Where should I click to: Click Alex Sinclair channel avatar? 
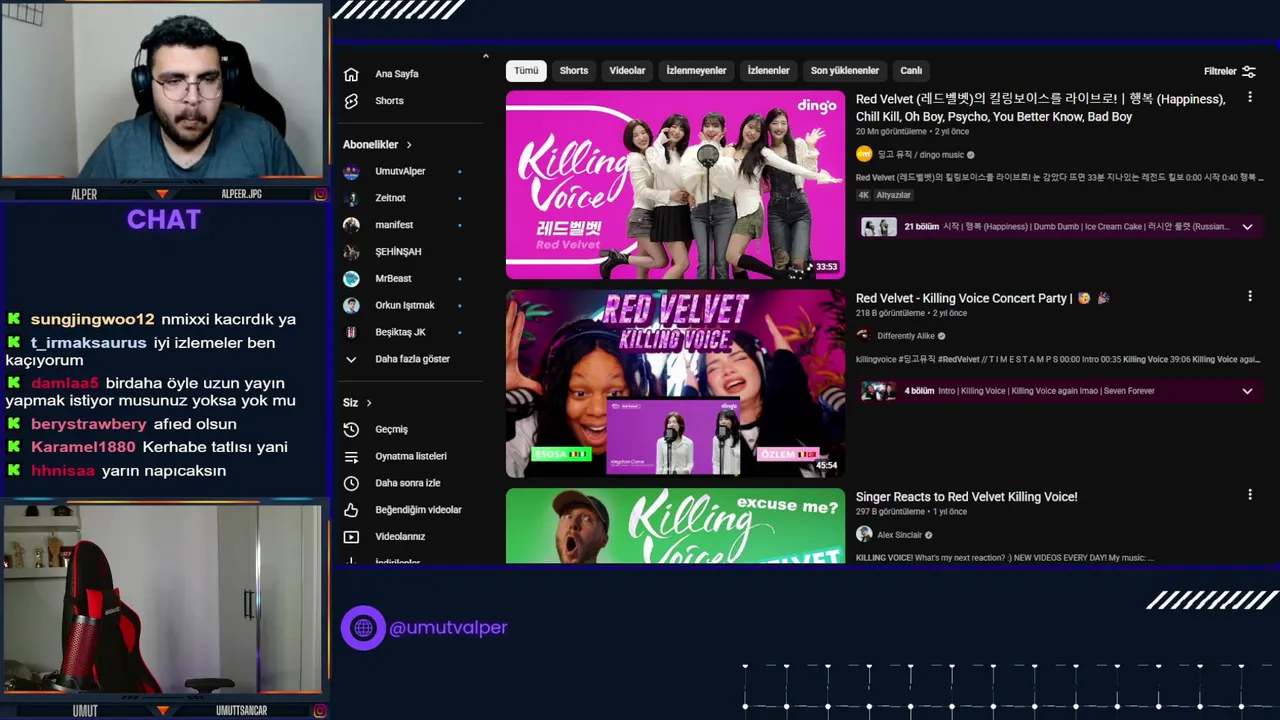point(864,534)
